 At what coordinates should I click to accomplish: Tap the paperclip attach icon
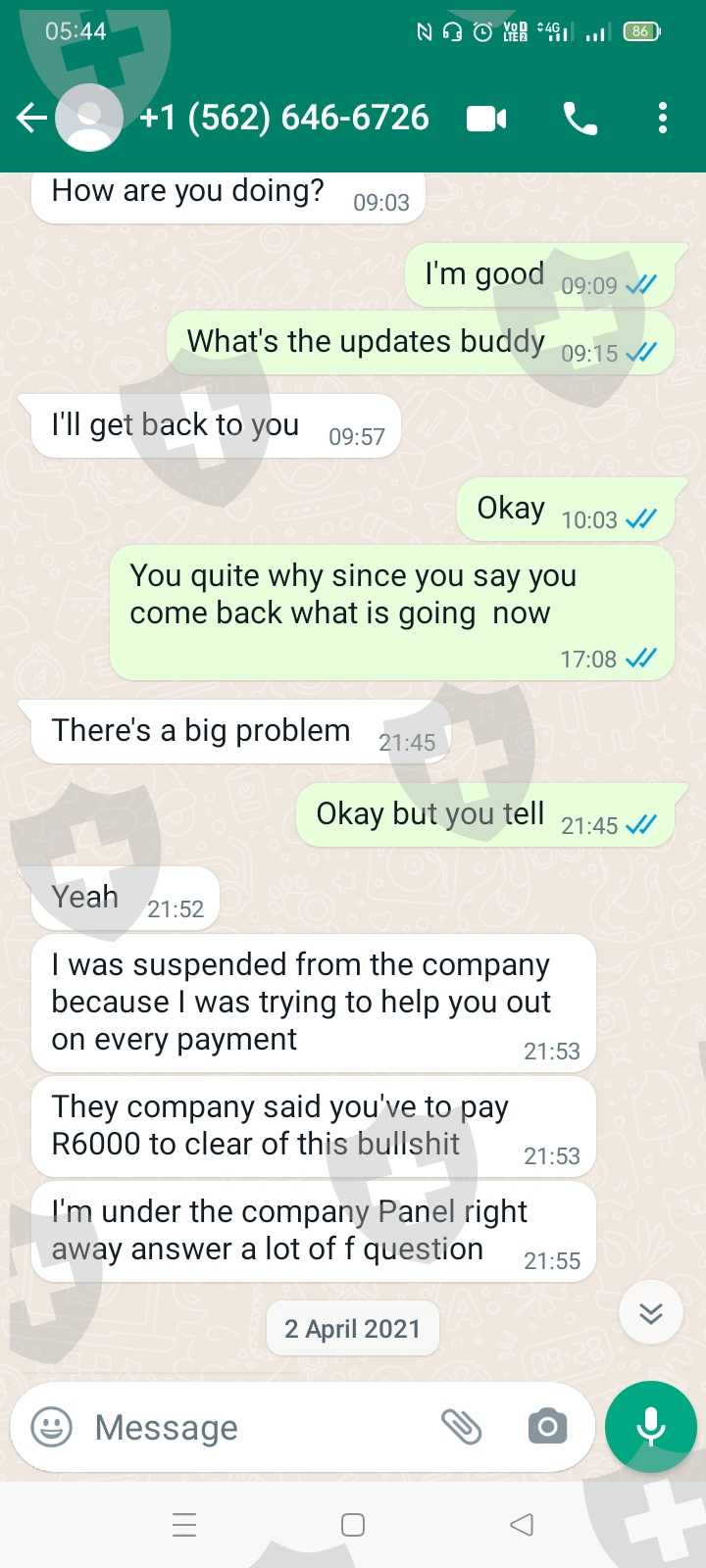tap(461, 1427)
